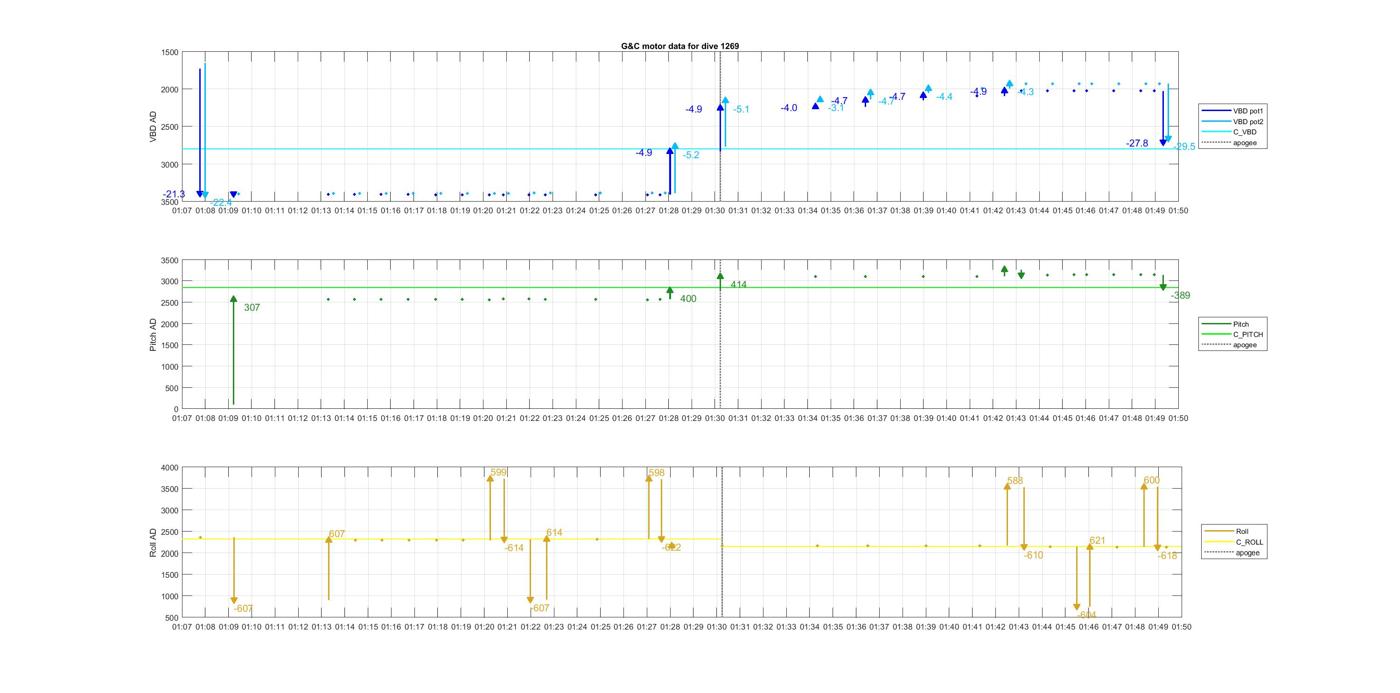Image resolution: width=1400 pixels, height=693 pixels.
Task: Click the '400' label in Pitch plot
Action: pyautogui.click(x=688, y=299)
